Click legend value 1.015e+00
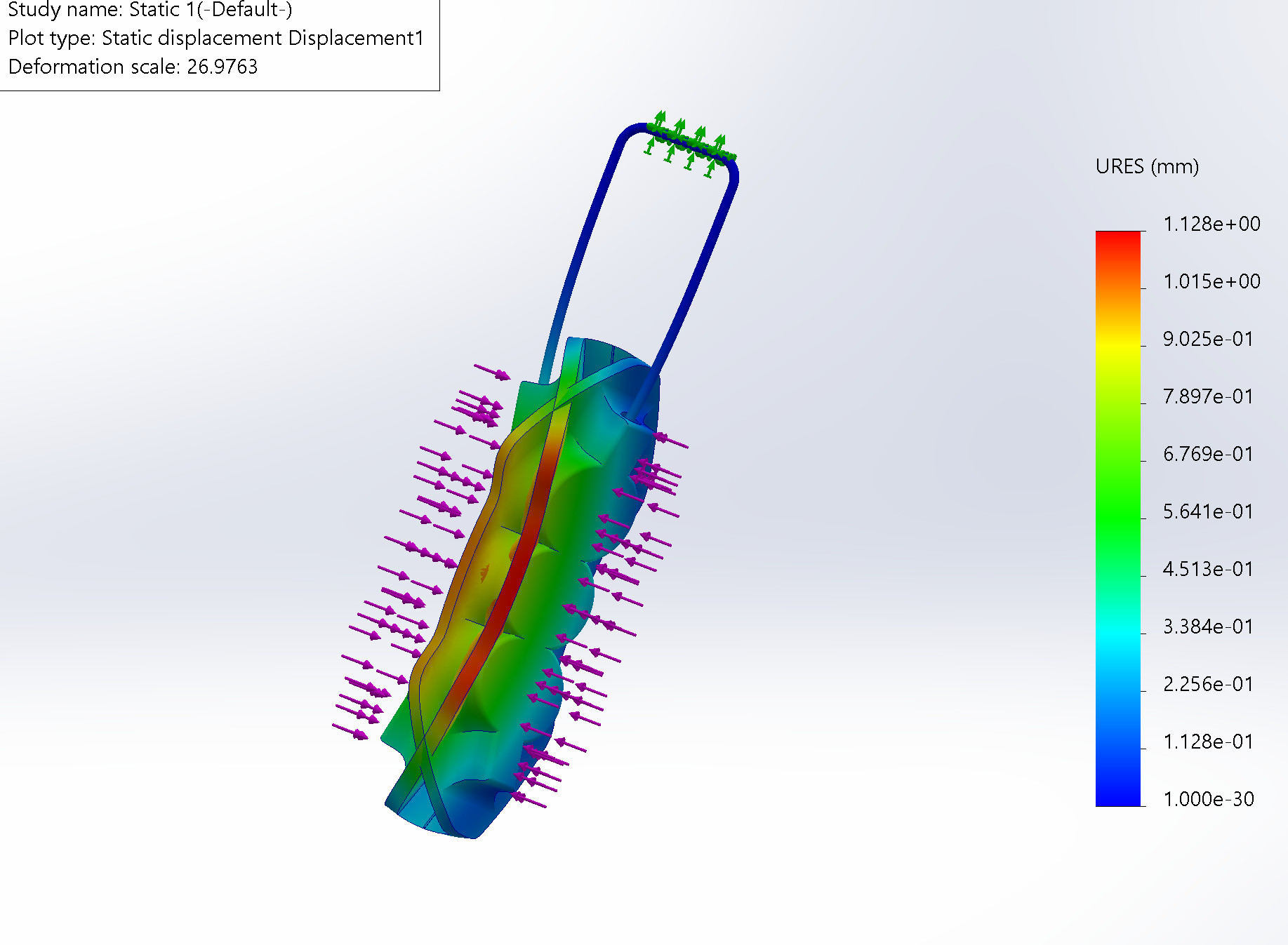This screenshot has width=1288, height=945. pyautogui.click(x=1211, y=281)
